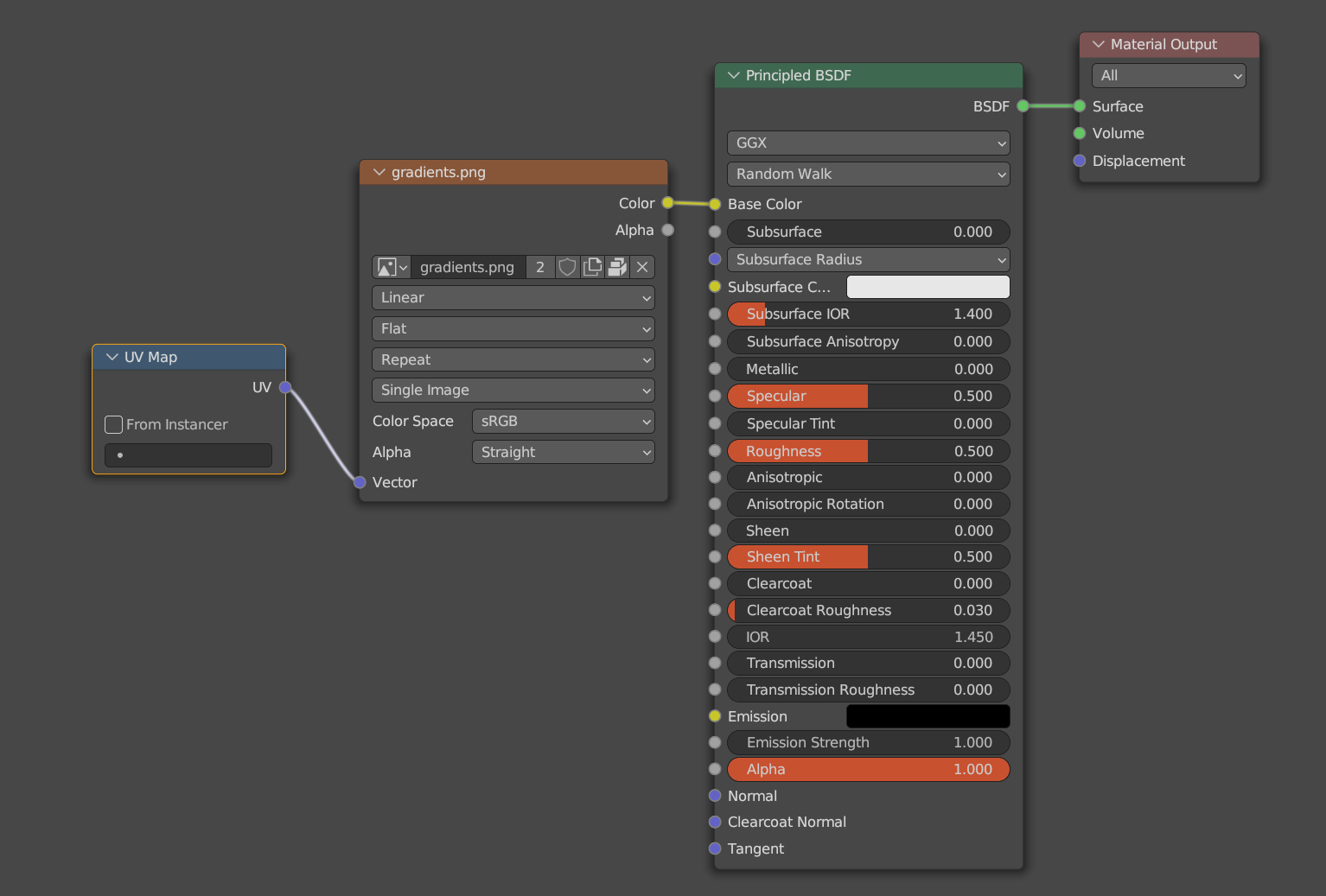
Task: Open the Subsurface Color swatch
Action: [x=928, y=287]
